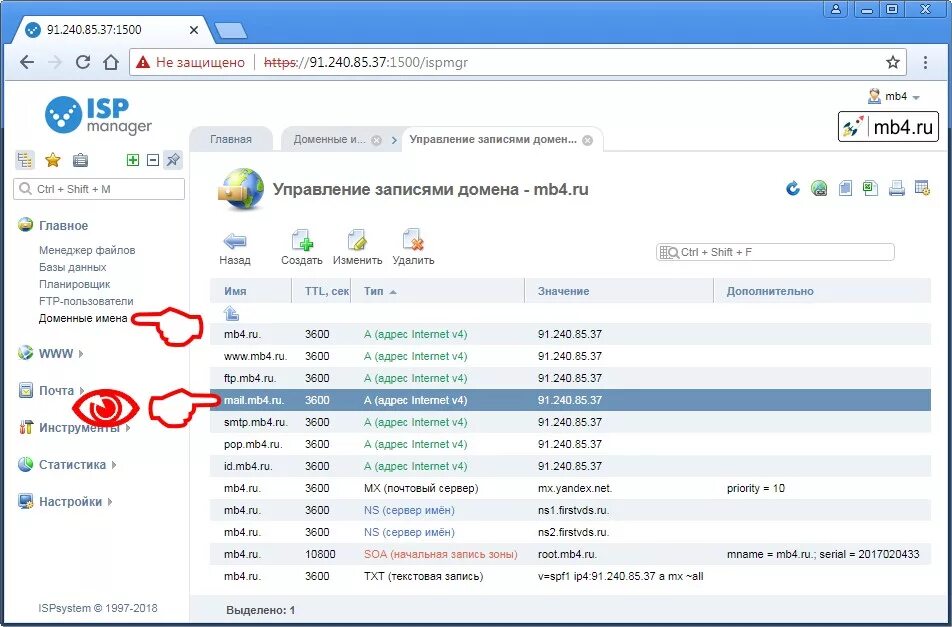Select the ftp.mb4.ru. record row
This screenshot has width=952, height=627.
coord(570,378)
